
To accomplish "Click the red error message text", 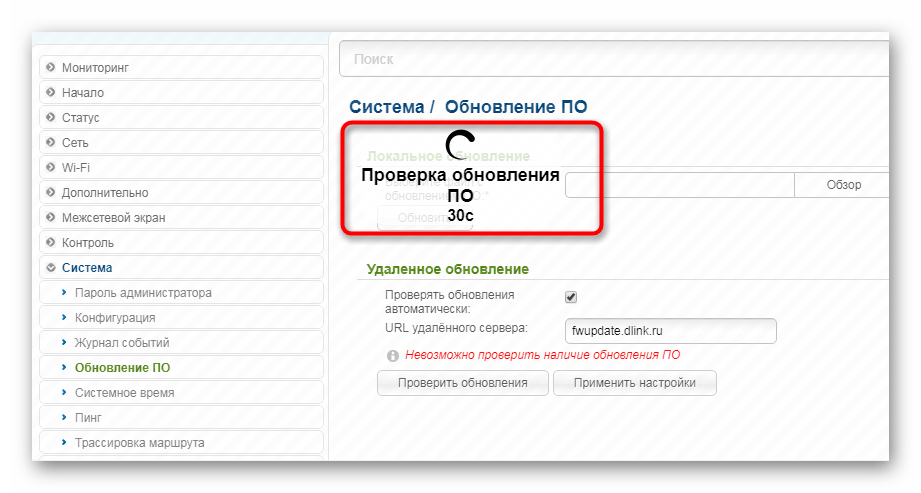I will 543,355.
